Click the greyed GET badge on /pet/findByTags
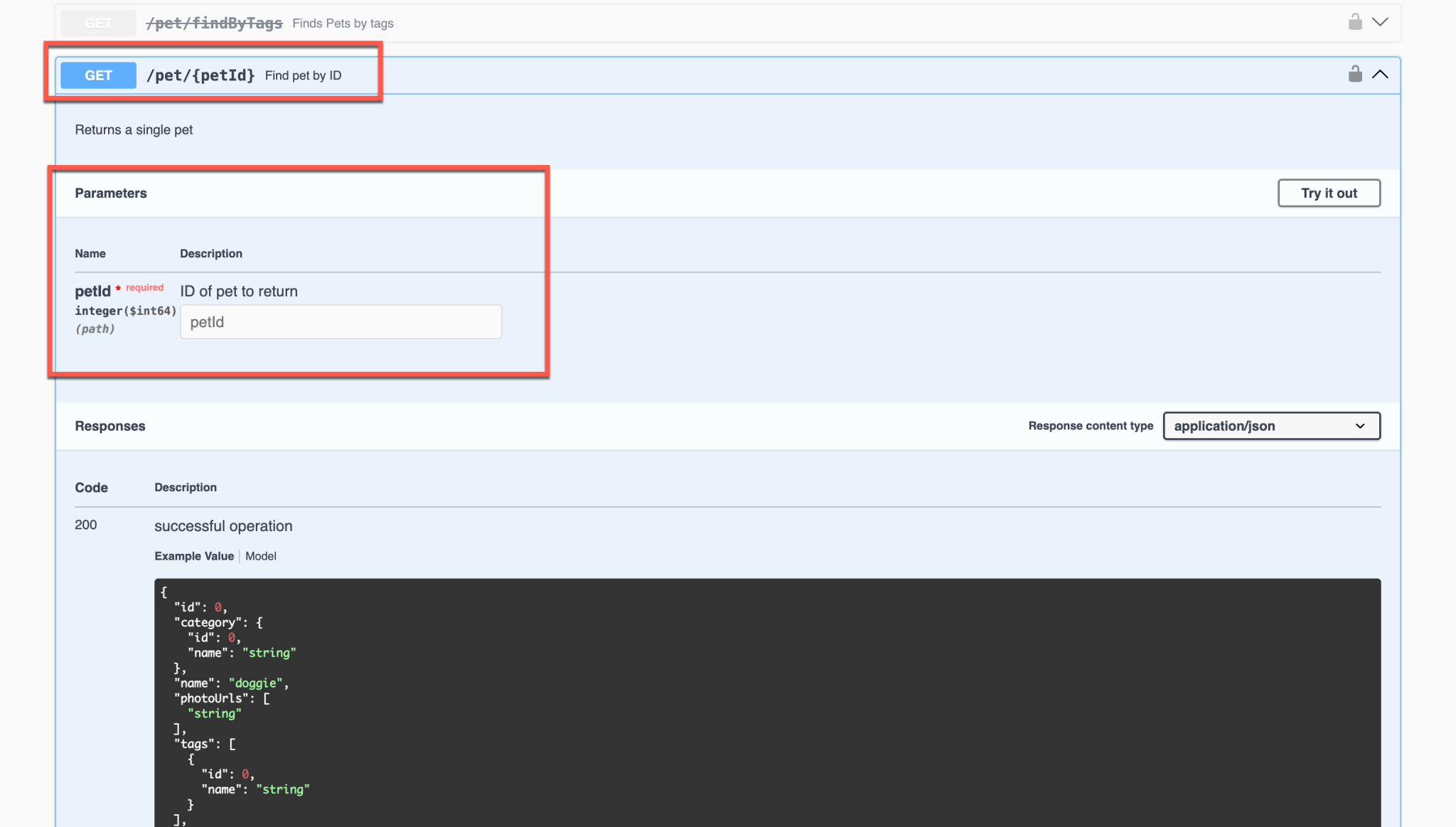This screenshot has height=827, width=1456. [x=98, y=22]
